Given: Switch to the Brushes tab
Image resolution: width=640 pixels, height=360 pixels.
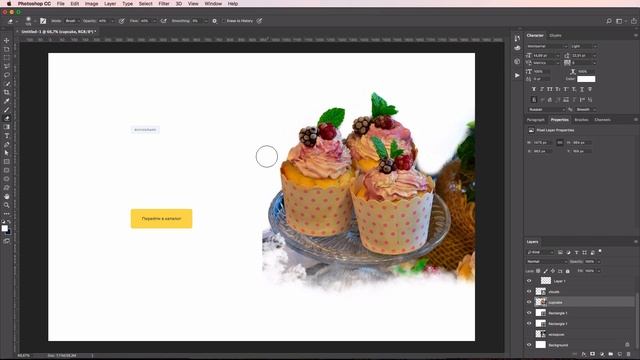Looking at the screenshot, I should click(581, 120).
